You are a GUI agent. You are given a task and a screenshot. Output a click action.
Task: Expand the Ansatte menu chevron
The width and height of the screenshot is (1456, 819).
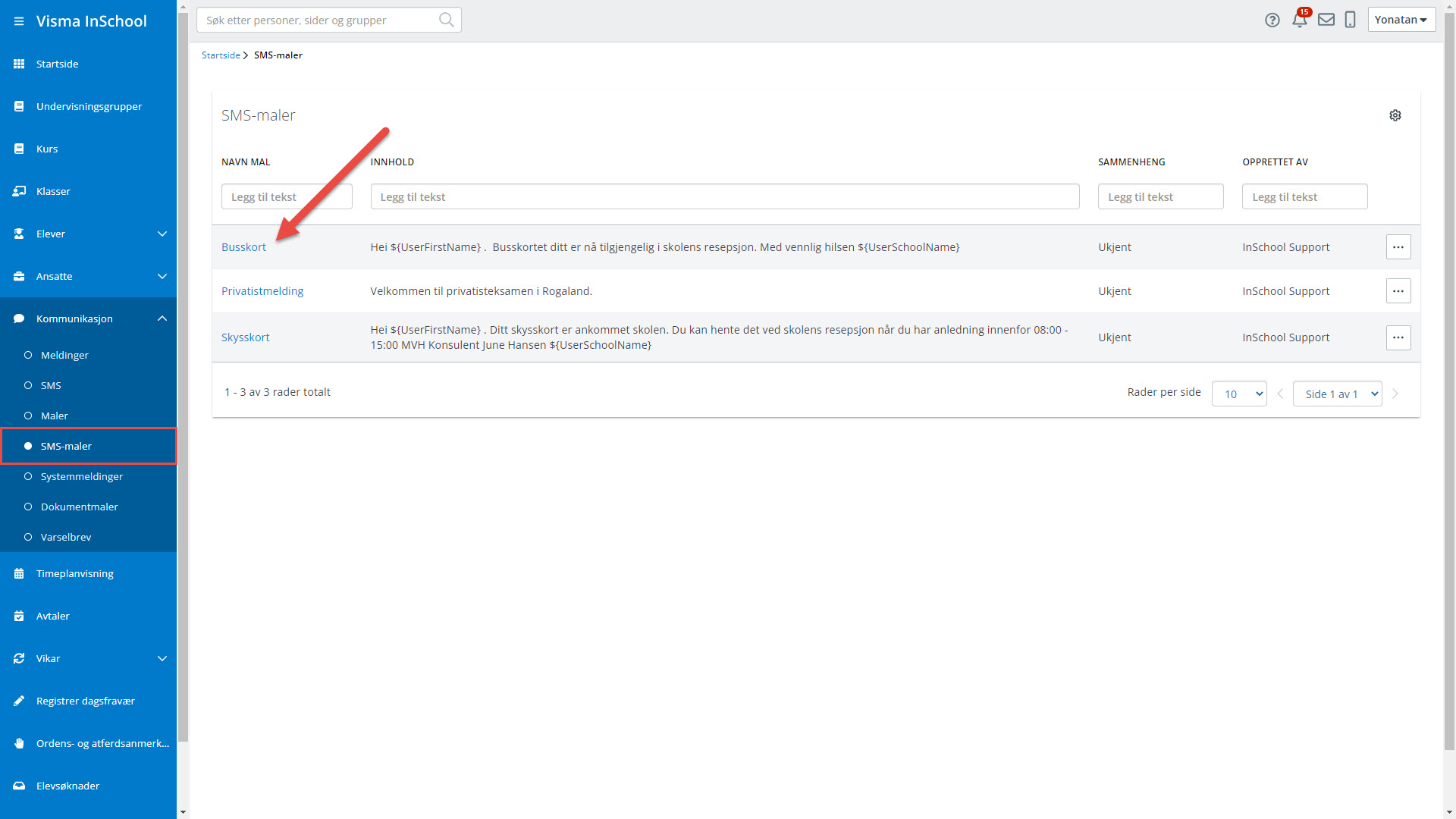[x=162, y=276]
